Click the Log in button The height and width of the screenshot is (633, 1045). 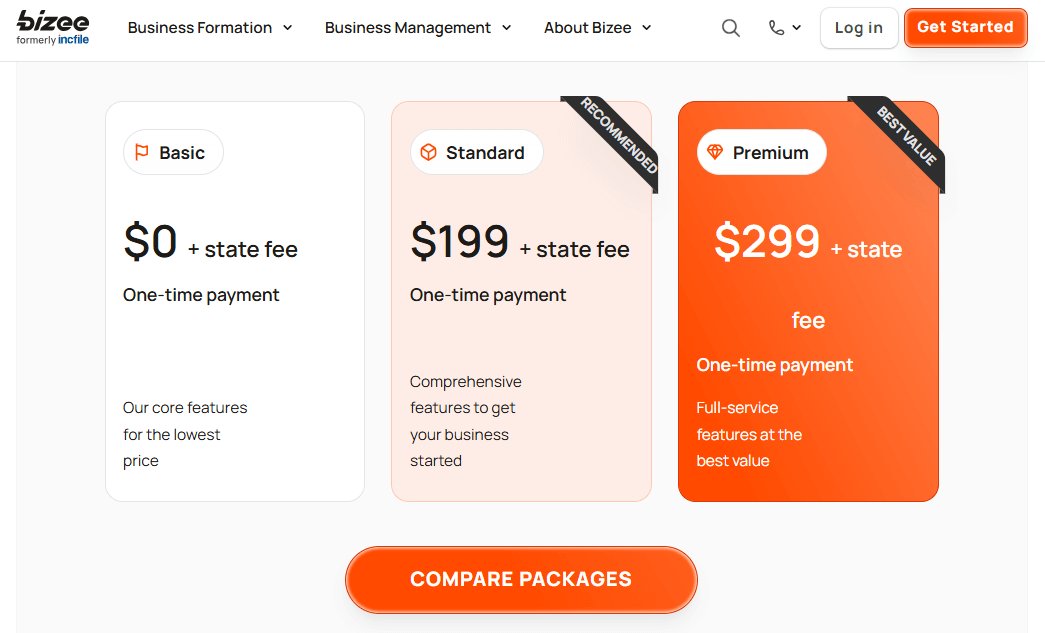(858, 28)
